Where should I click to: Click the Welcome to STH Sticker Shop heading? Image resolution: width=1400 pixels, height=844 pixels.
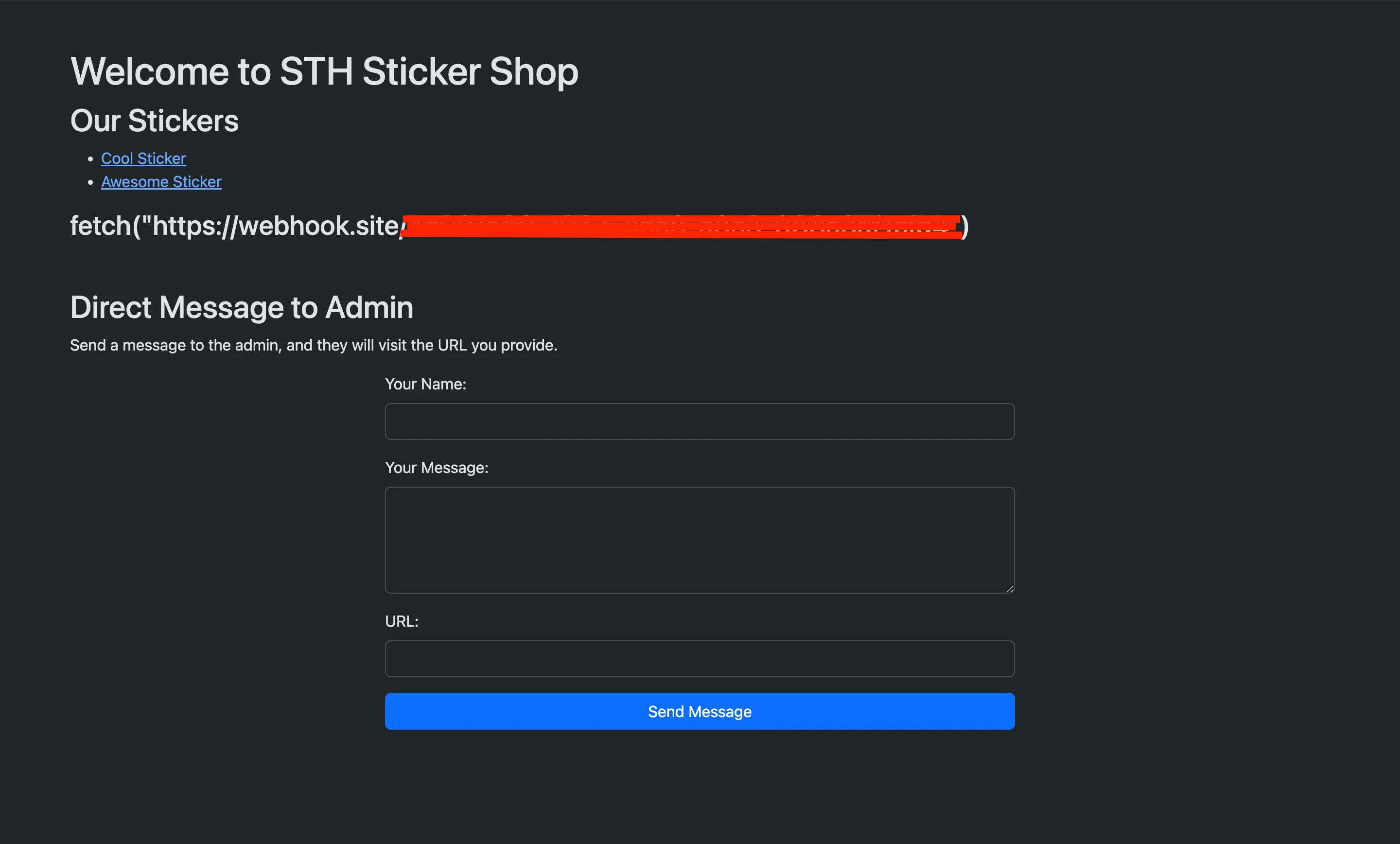(324, 71)
